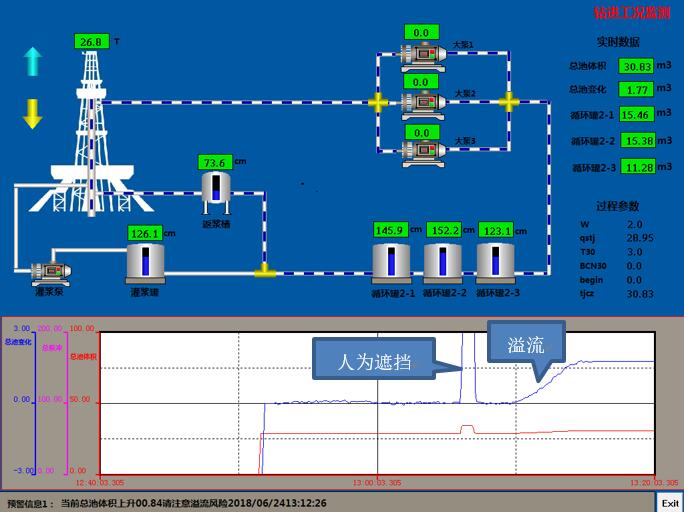Click the 溢流 callout label on chart
The height and width of the screenshot is (512, 684).
click(526, 346)
